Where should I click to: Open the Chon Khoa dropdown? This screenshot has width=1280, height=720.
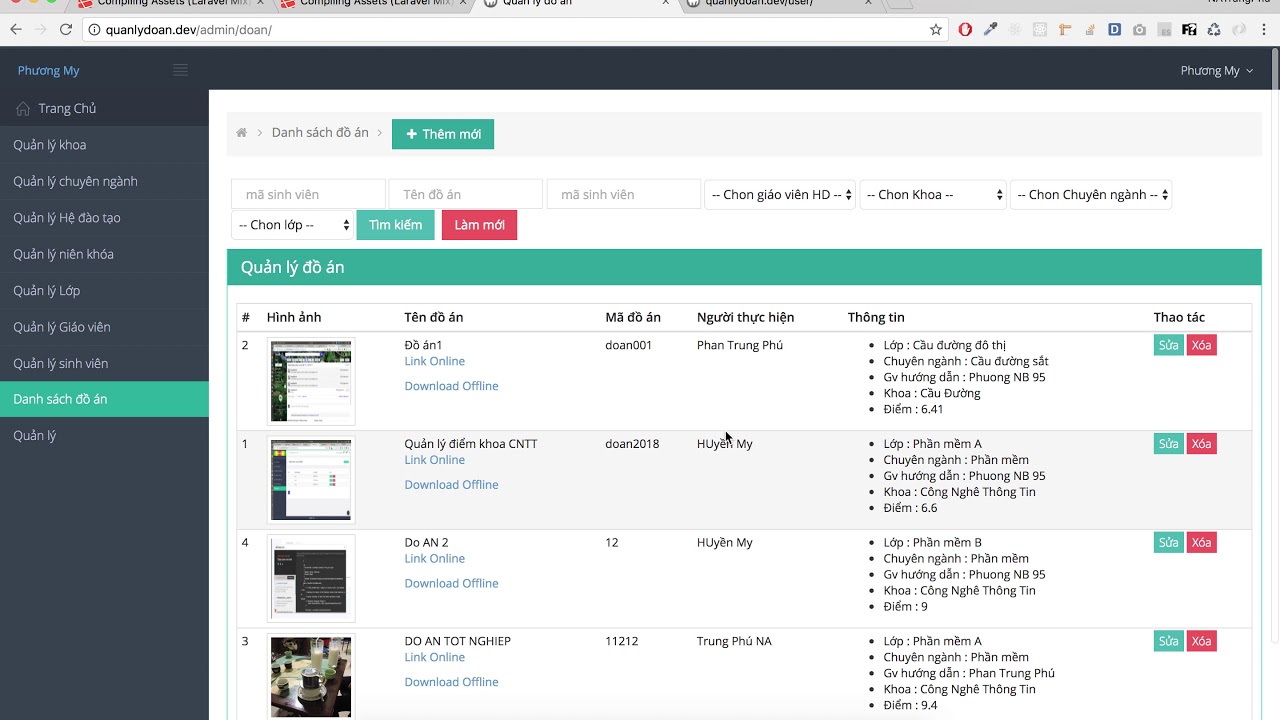(x=933, y=195)
